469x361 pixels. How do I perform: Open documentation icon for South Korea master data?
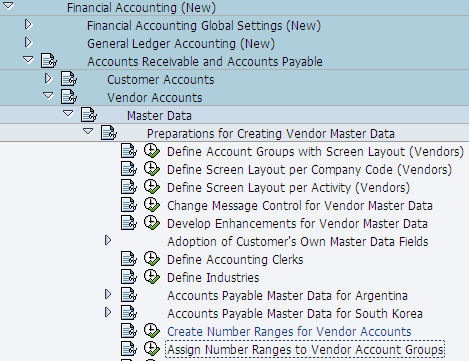[x=129, y=313]
